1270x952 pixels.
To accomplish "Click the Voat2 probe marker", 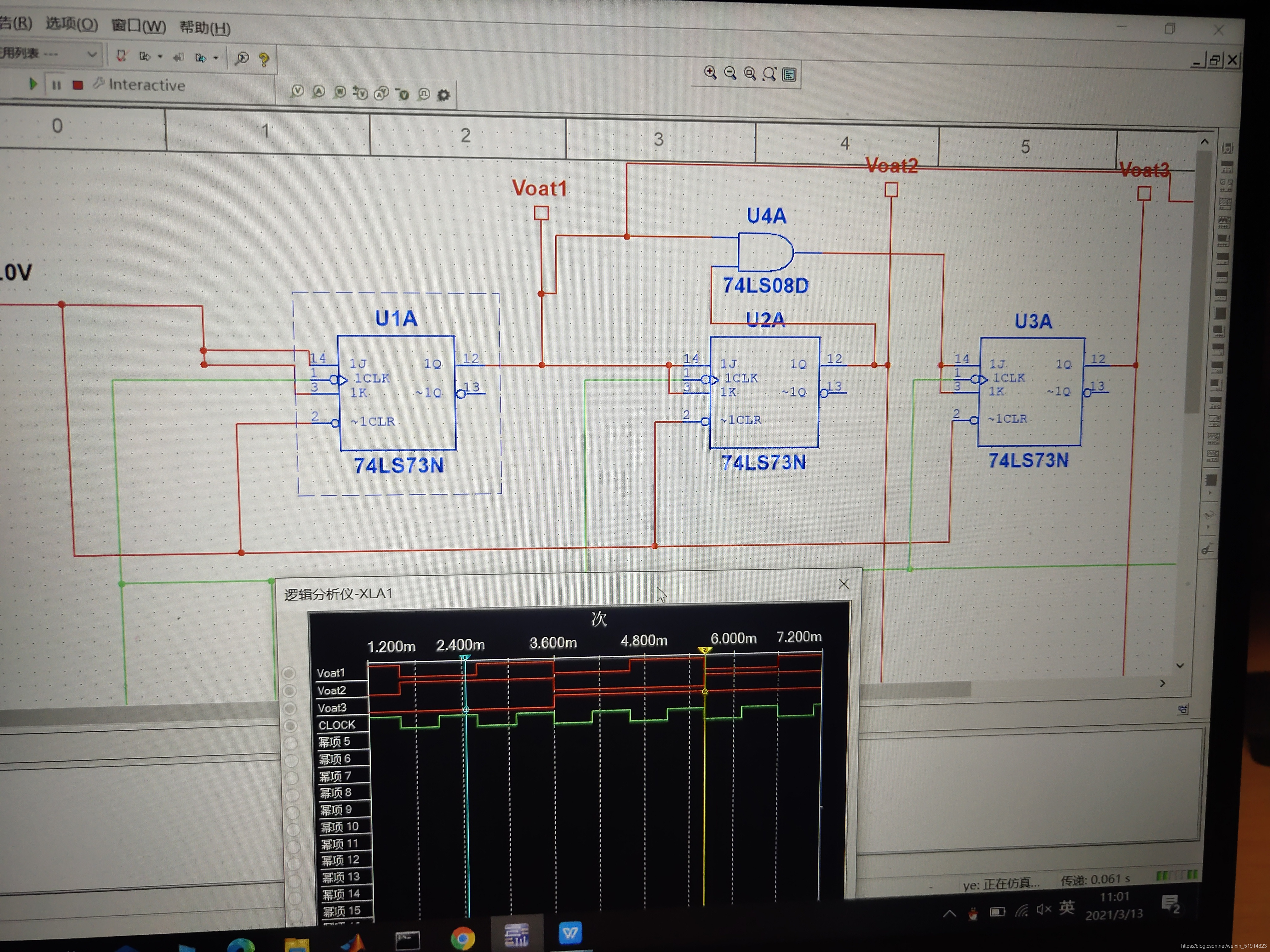I will click(x=891, y=190).
